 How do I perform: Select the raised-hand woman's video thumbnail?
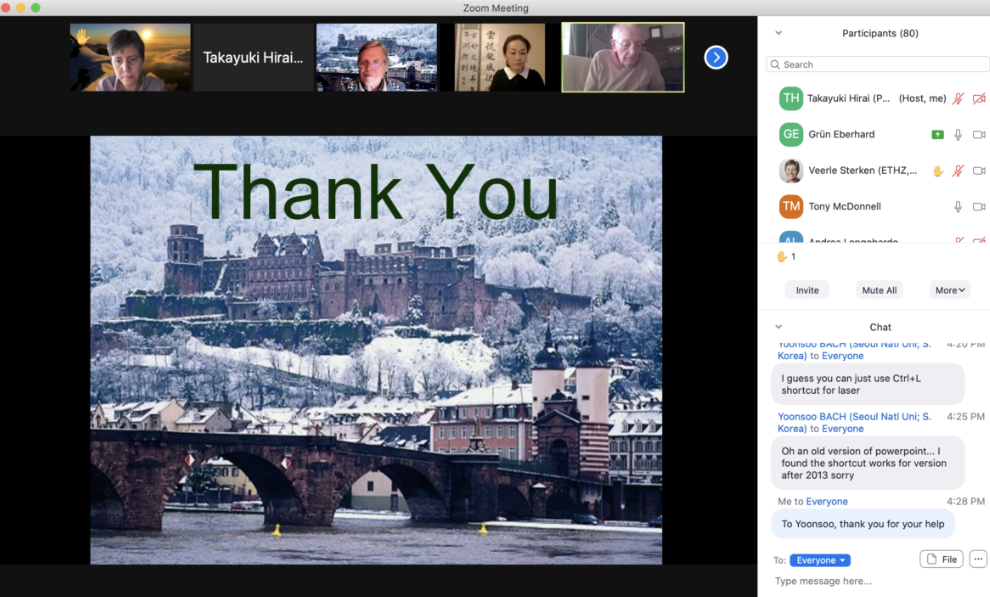[130, 57]
